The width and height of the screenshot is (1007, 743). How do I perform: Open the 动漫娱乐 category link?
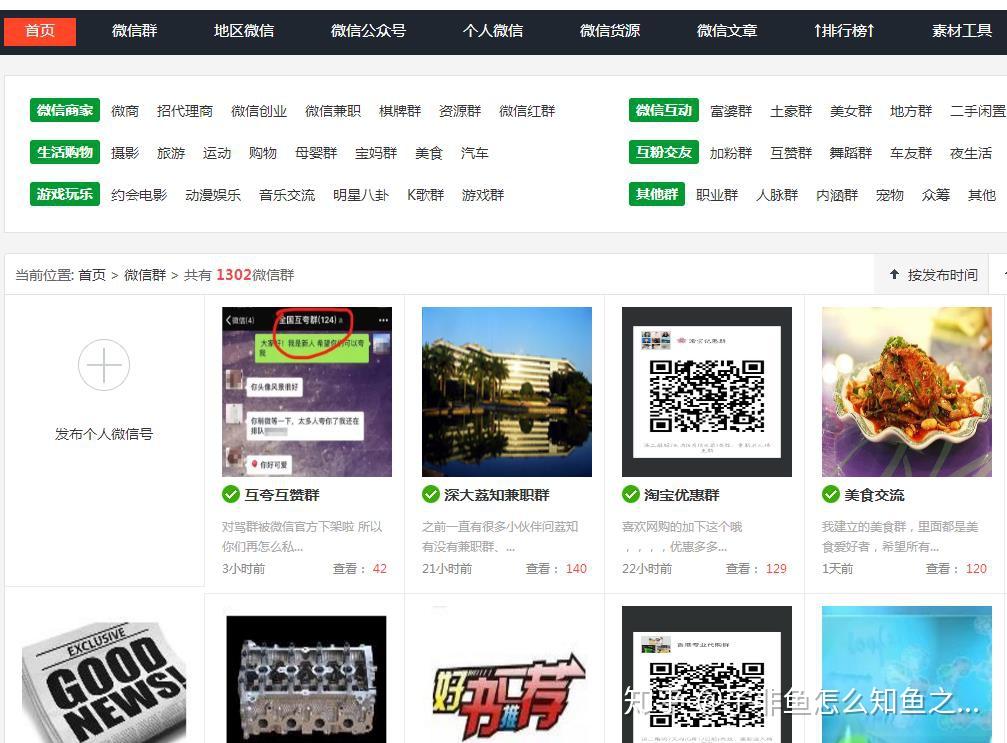(213, 195)
